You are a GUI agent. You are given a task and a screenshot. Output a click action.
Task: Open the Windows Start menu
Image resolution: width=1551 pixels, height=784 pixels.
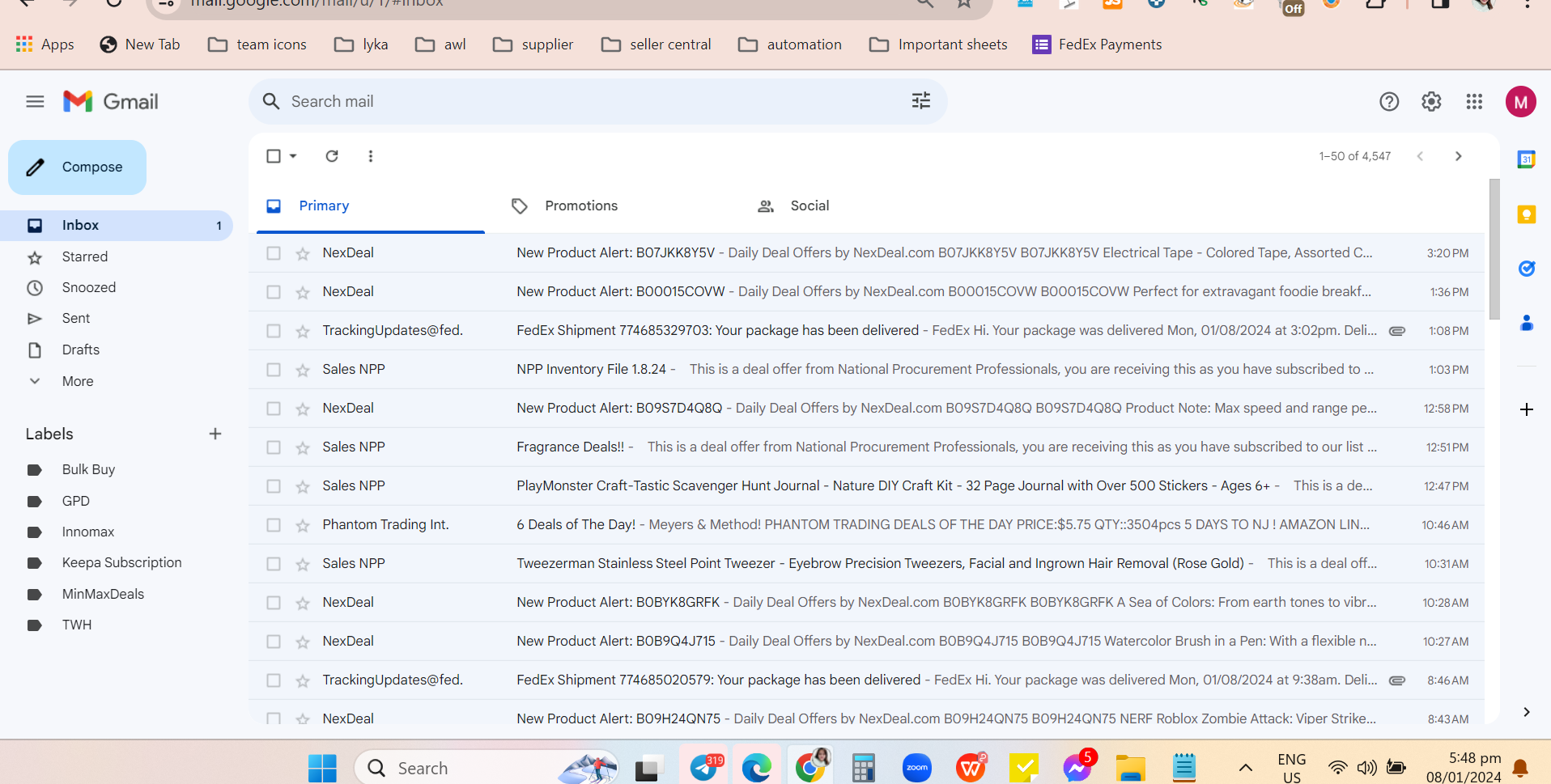click(322, 768)
